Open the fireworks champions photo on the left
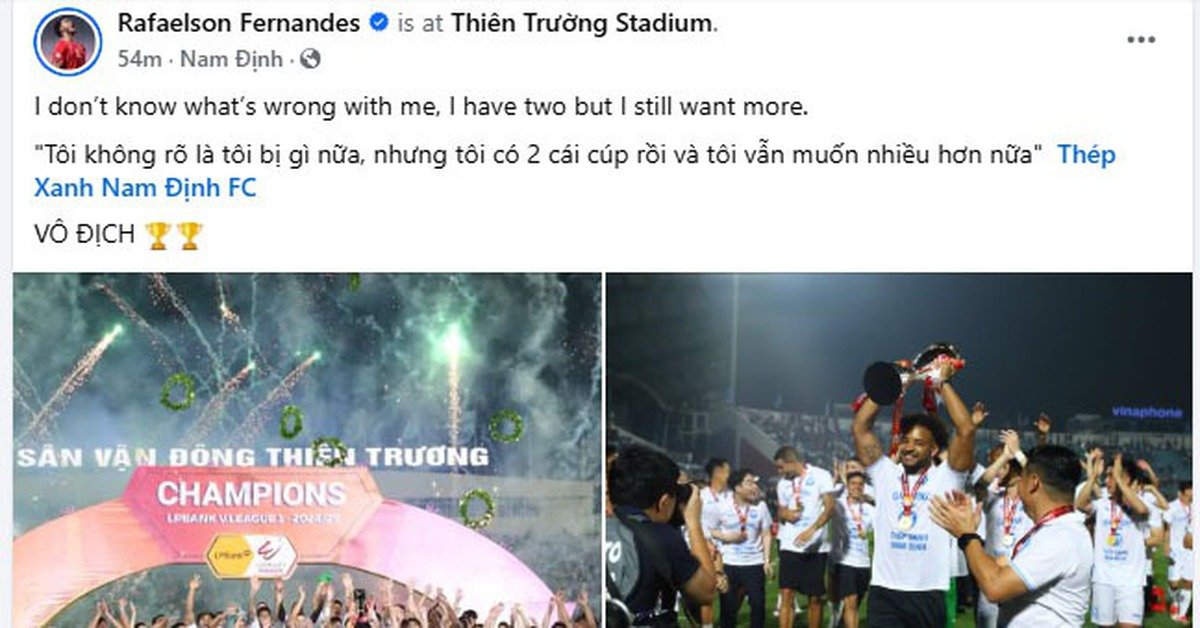The image size is (1200, 628). click(x=307, y=450)
